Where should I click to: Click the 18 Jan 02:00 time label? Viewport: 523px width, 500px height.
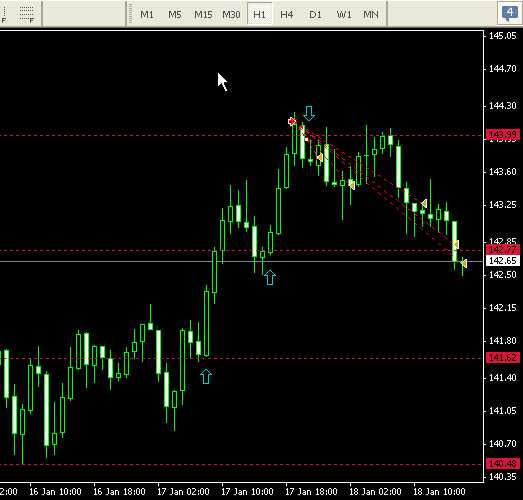pos(376,492)
